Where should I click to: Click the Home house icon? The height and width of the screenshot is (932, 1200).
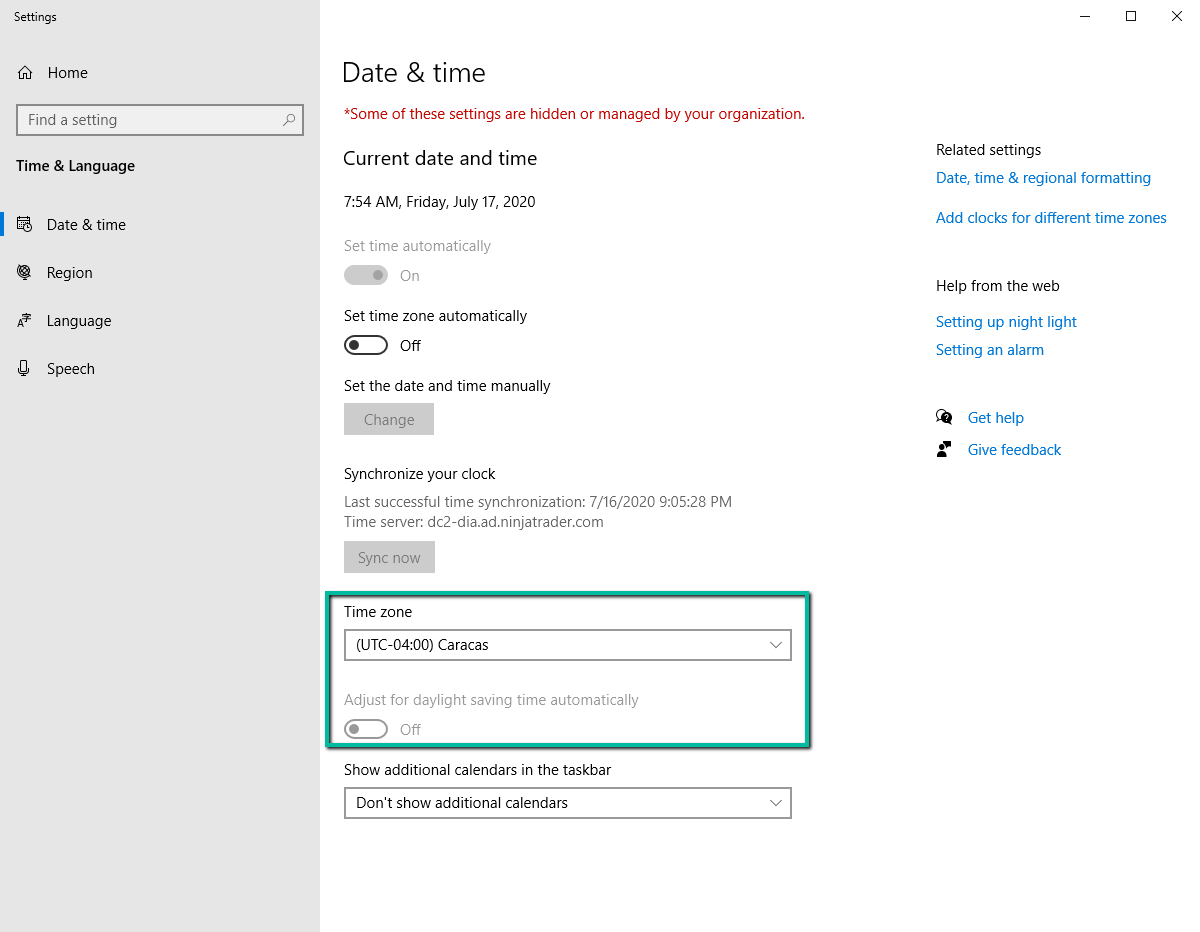pyautogui.click(x=26, y=73)
